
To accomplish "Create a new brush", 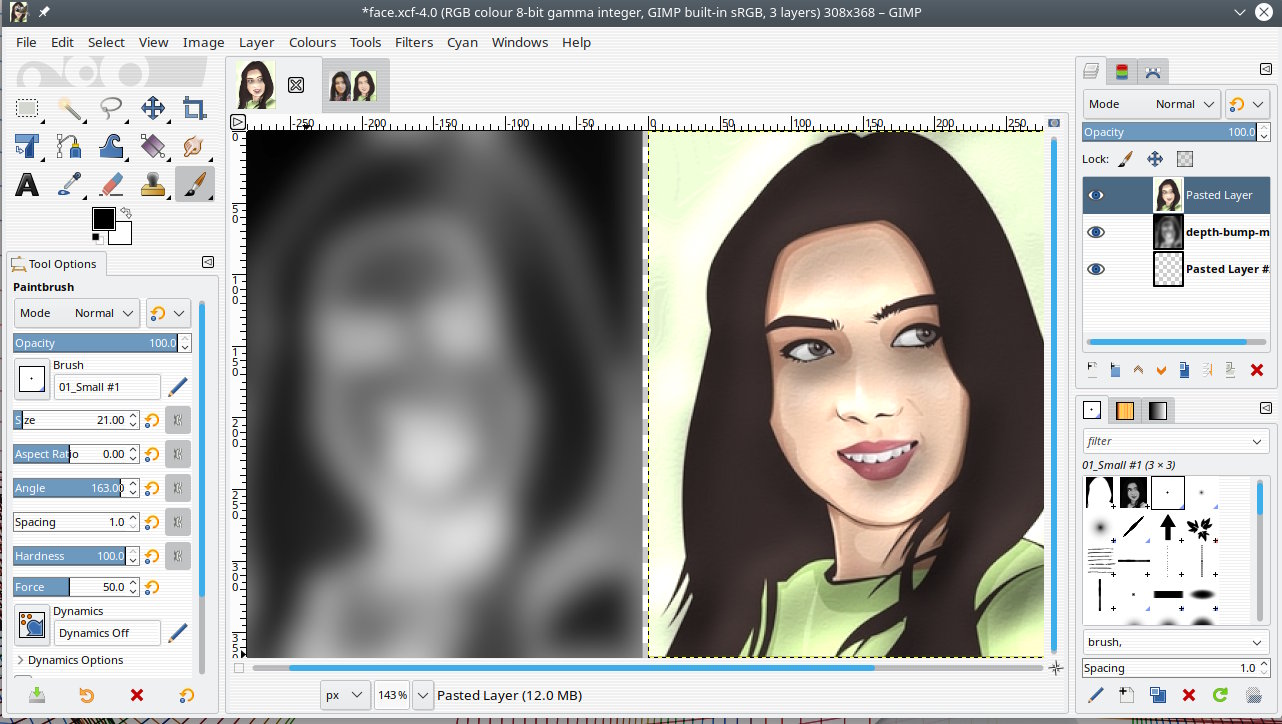I will 1126,695.
